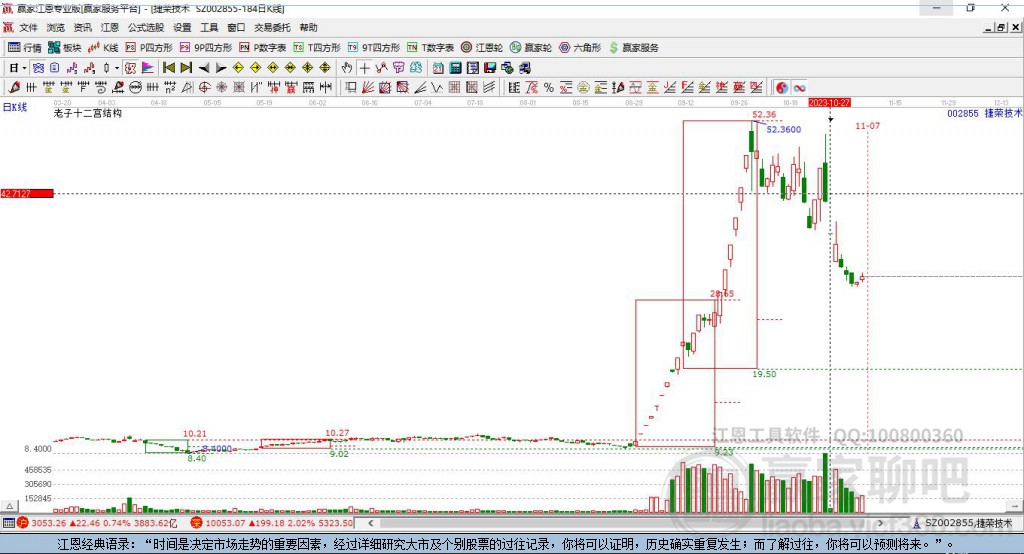Screen dimensions: 1024x554
Task: Open 赢家服务 service page
Action: (633, 48)
